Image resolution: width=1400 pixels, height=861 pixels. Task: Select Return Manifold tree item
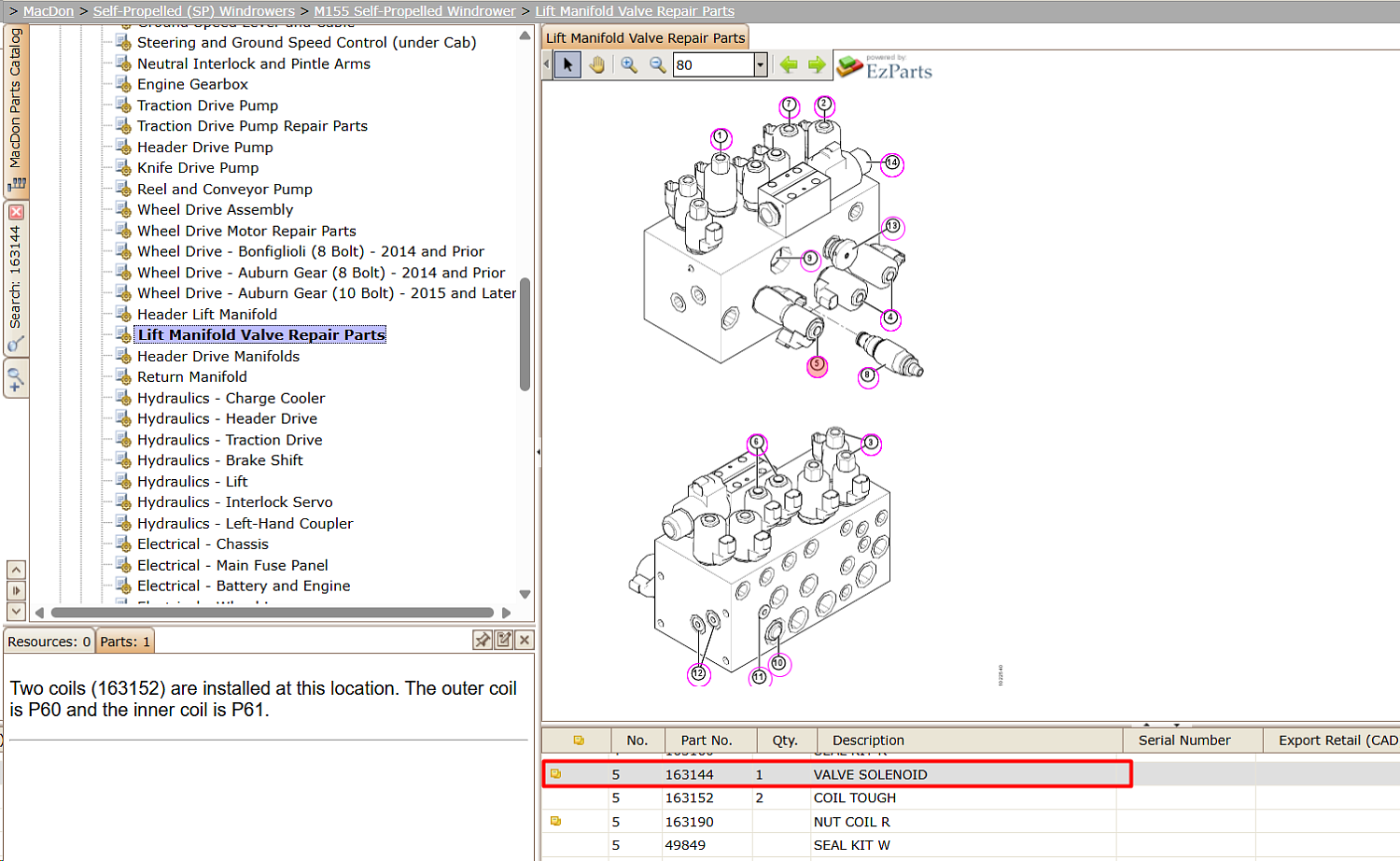click(x=192, y=377)
